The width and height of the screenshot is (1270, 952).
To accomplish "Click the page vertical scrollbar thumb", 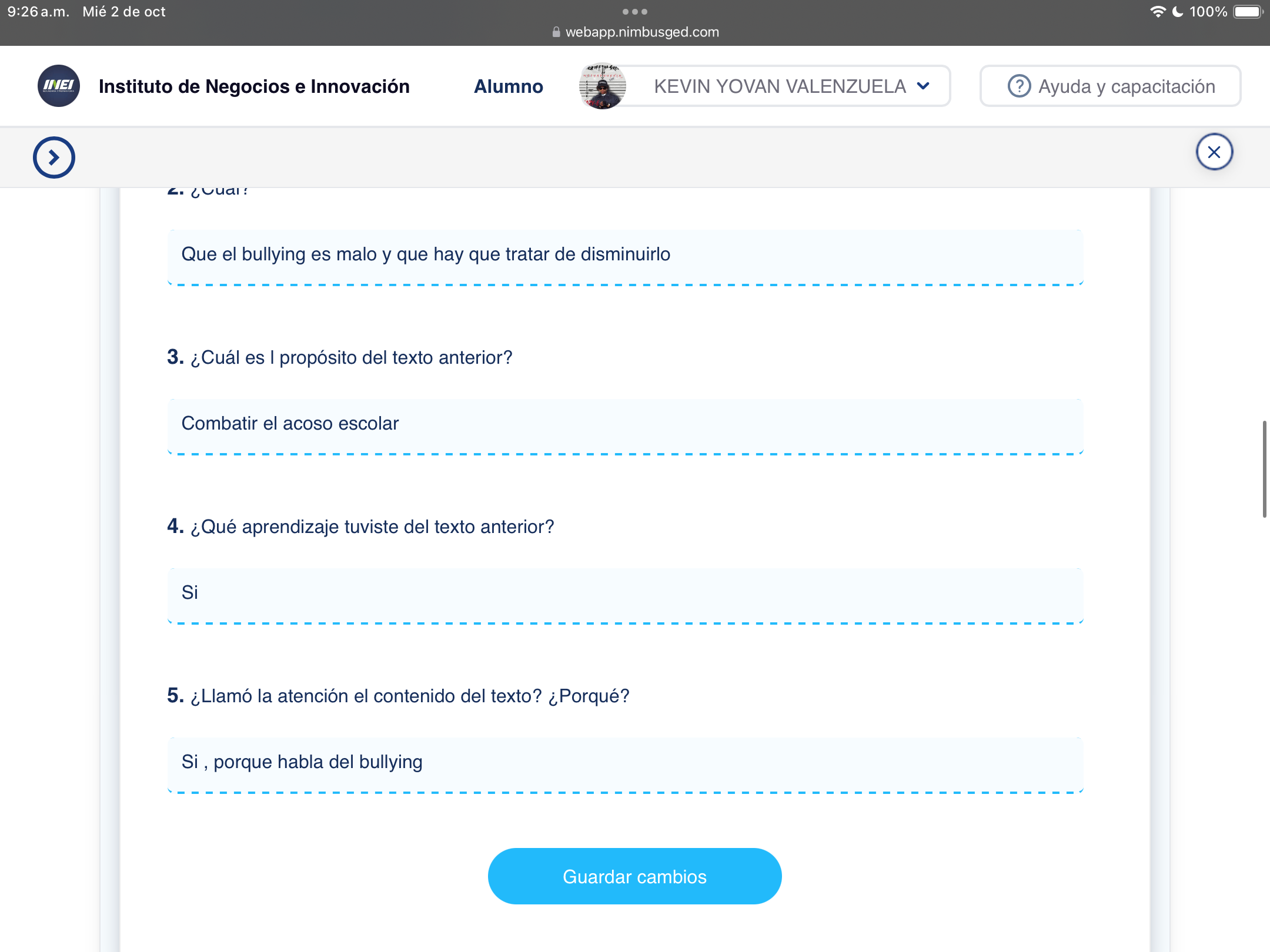I will click(x=1264, y=469).
